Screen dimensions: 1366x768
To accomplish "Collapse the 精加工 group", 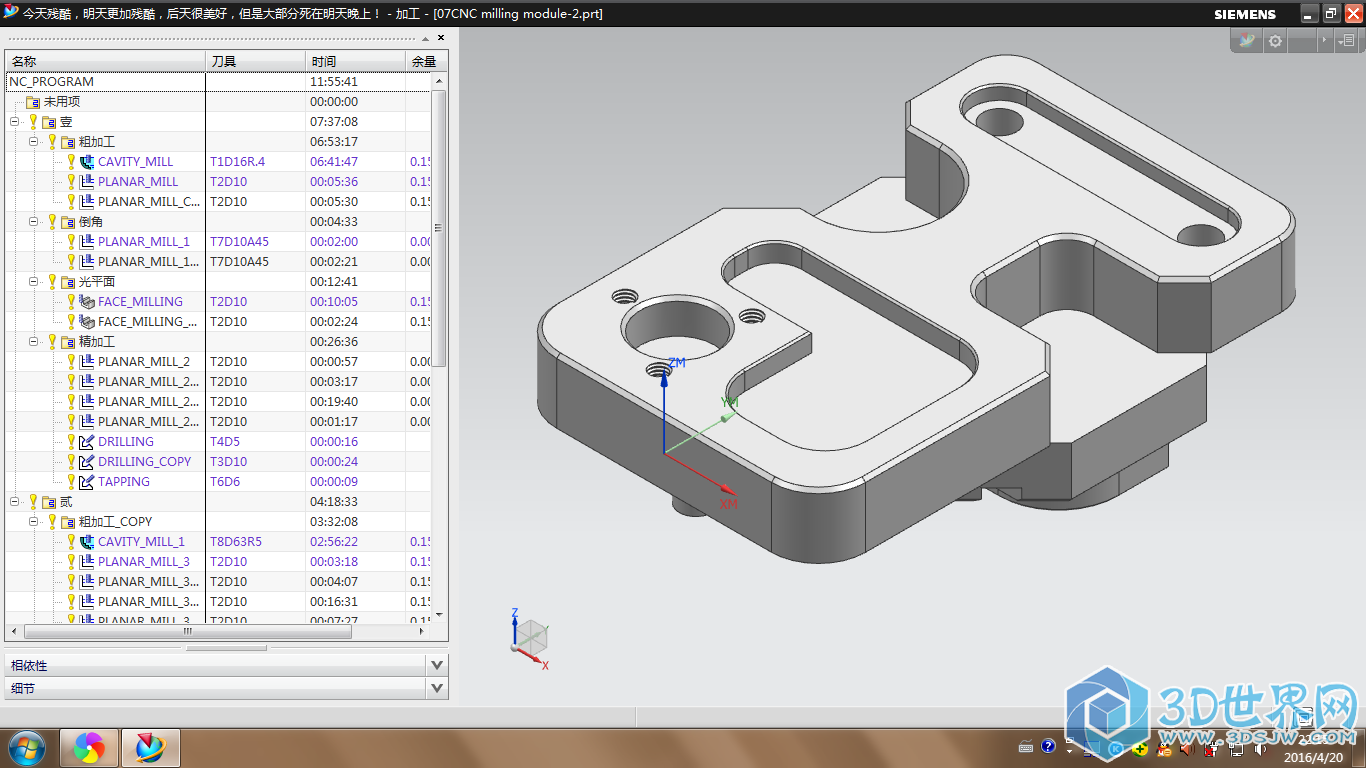I will click(33, 341).
